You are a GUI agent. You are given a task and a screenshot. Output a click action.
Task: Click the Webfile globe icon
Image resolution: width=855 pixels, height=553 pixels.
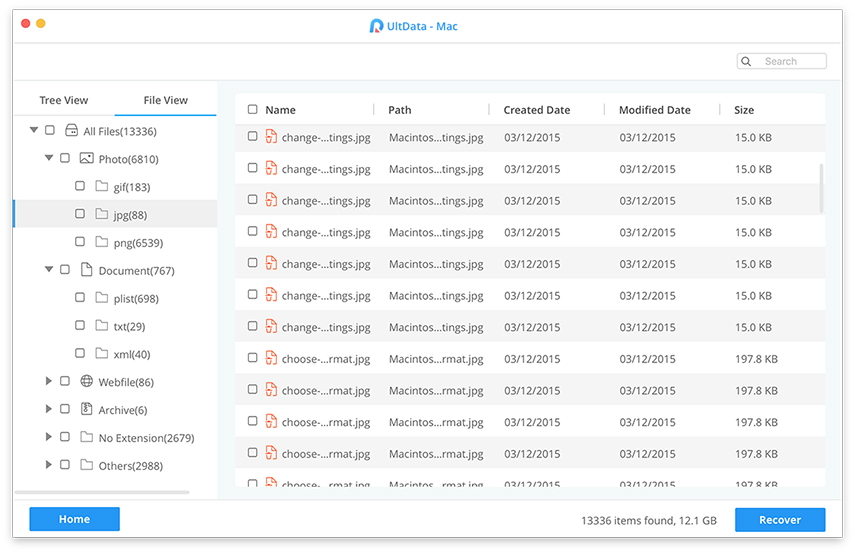(86, 381)
